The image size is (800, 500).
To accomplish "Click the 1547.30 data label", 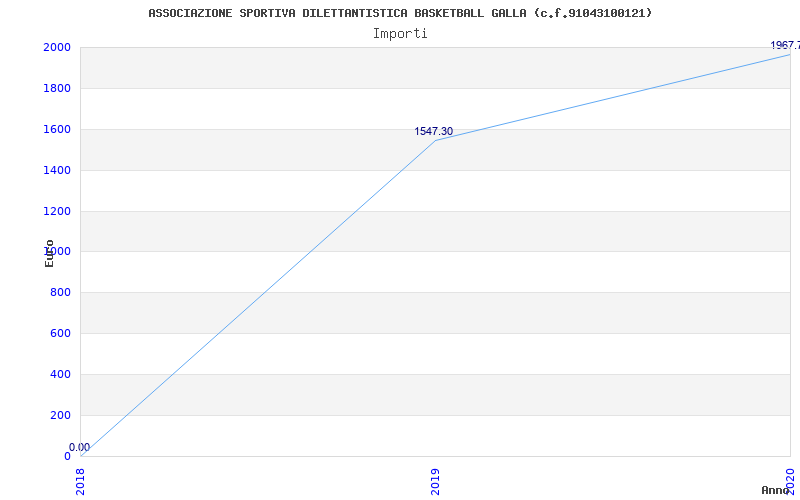I will 433,132.
